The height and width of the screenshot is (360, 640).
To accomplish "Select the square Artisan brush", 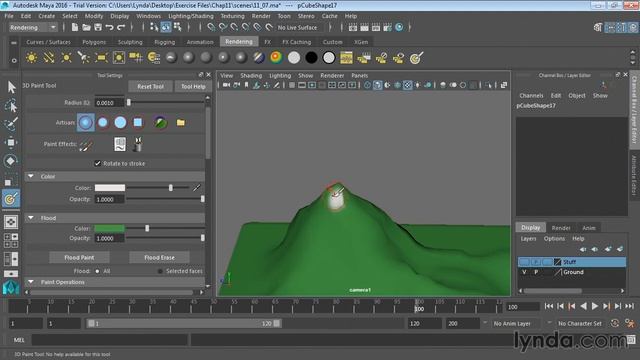I will coord(138,122).
